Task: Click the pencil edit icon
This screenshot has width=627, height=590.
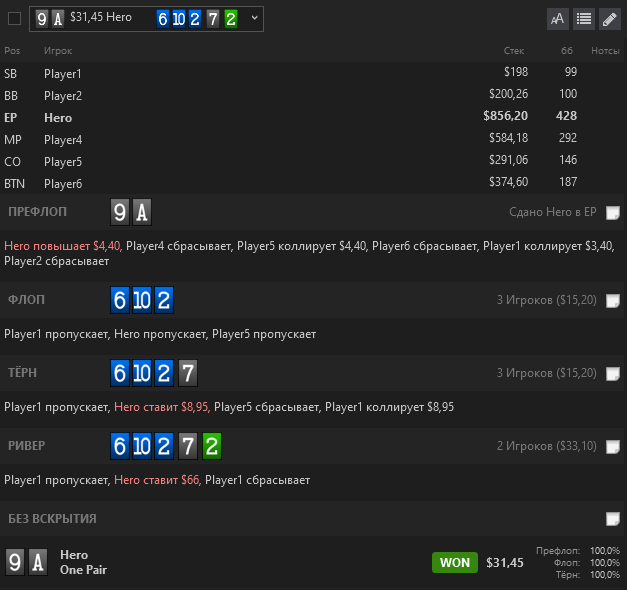Action: 609,19
